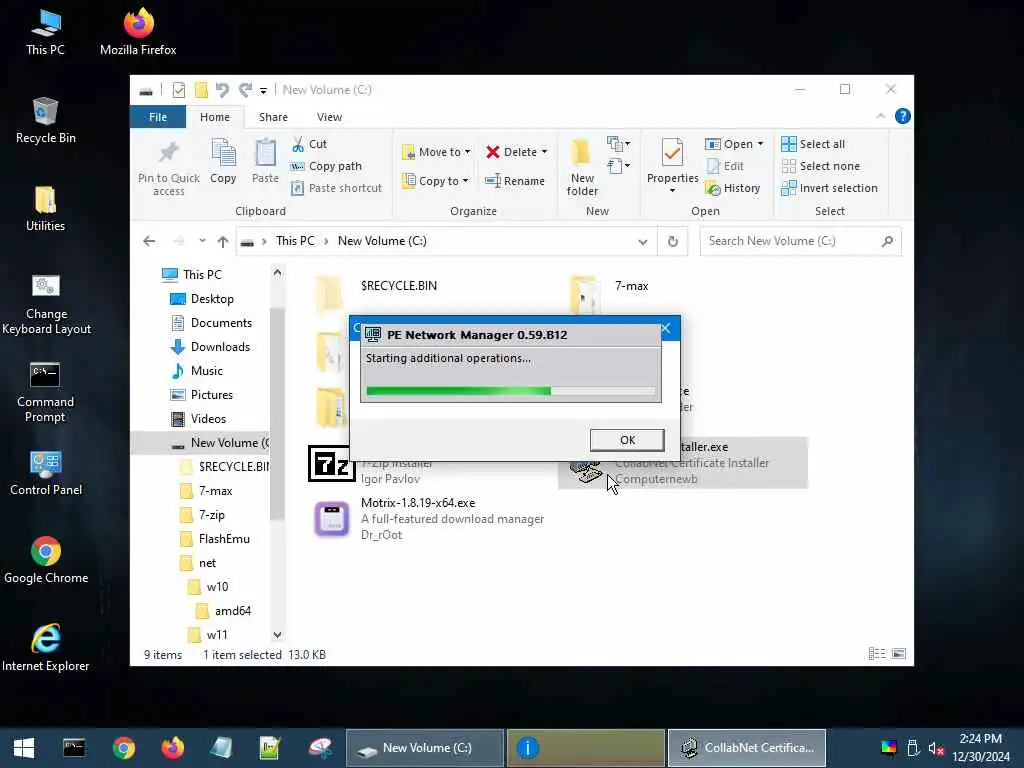Expand the Open dropdown arrow

[760, 144]
